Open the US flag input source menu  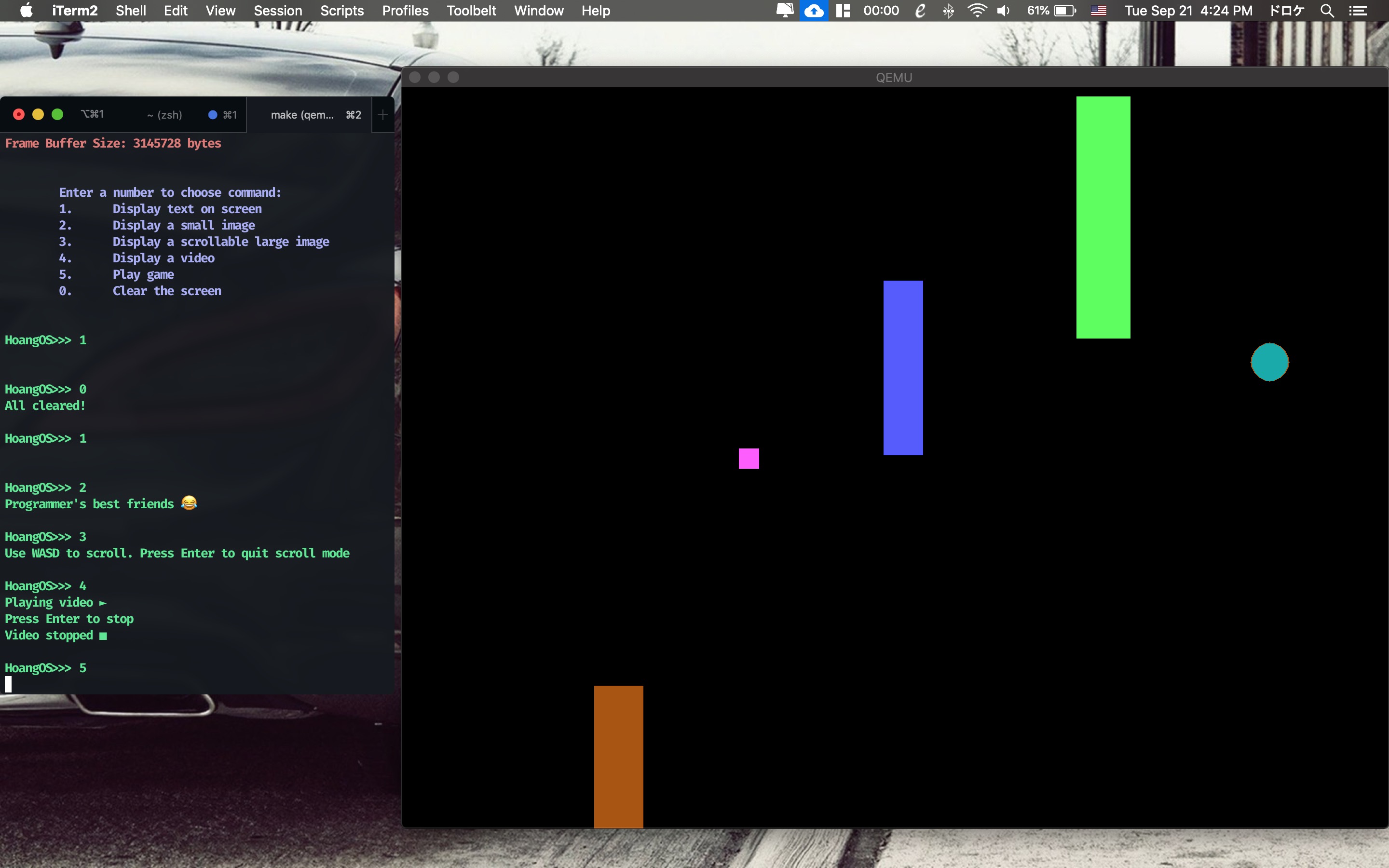(x=1098, y=11)
